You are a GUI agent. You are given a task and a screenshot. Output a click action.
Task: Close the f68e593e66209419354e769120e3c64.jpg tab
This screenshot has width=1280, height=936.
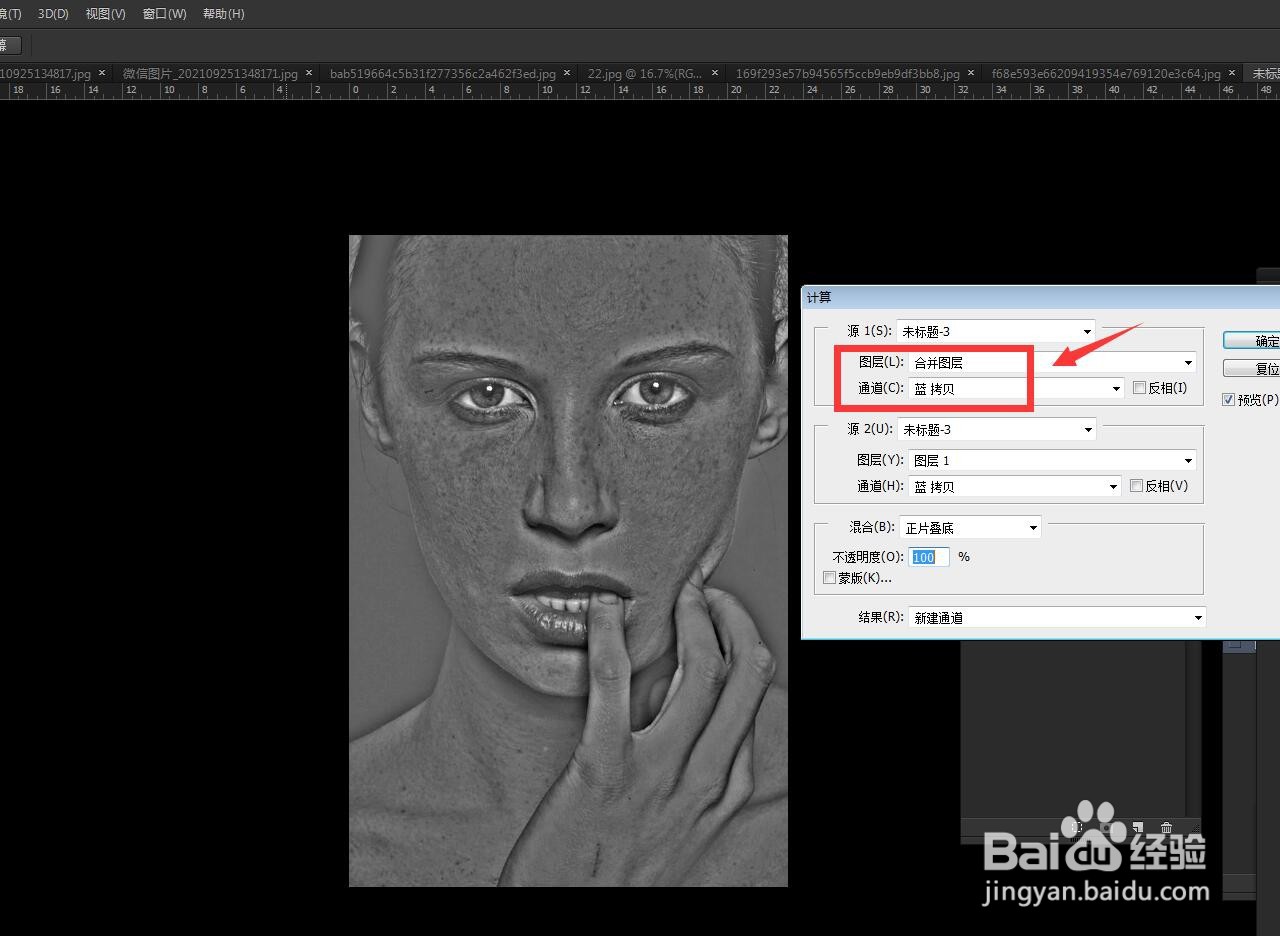(x=1230, y=73)
